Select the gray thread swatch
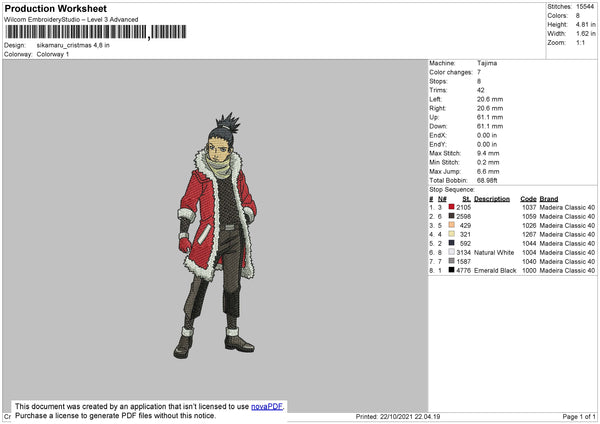Image resolution: width=600 pixels, height=424 pixels. click(452, 261)
